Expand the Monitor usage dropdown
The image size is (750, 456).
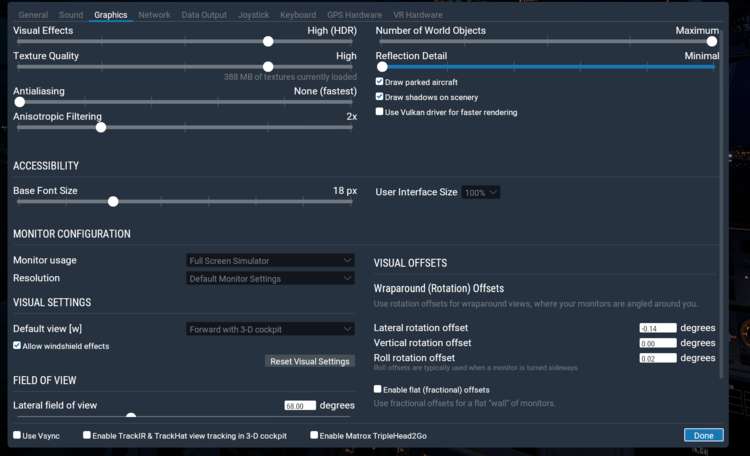270,261
